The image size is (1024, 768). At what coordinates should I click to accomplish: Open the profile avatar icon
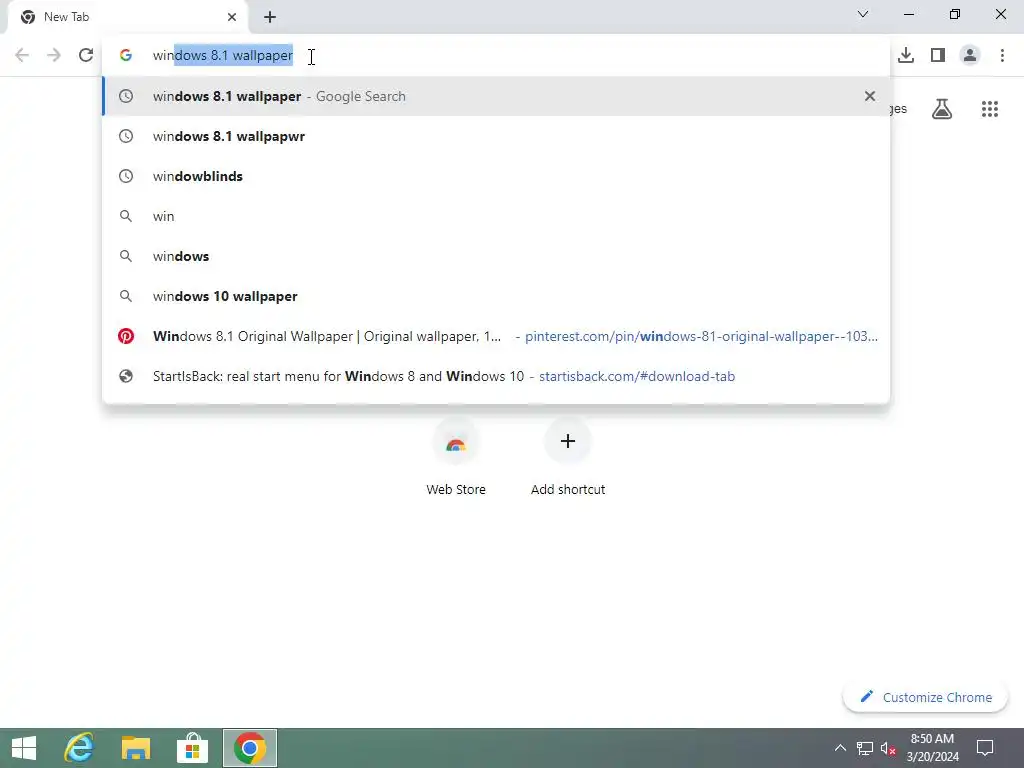[x=970, y=55]
